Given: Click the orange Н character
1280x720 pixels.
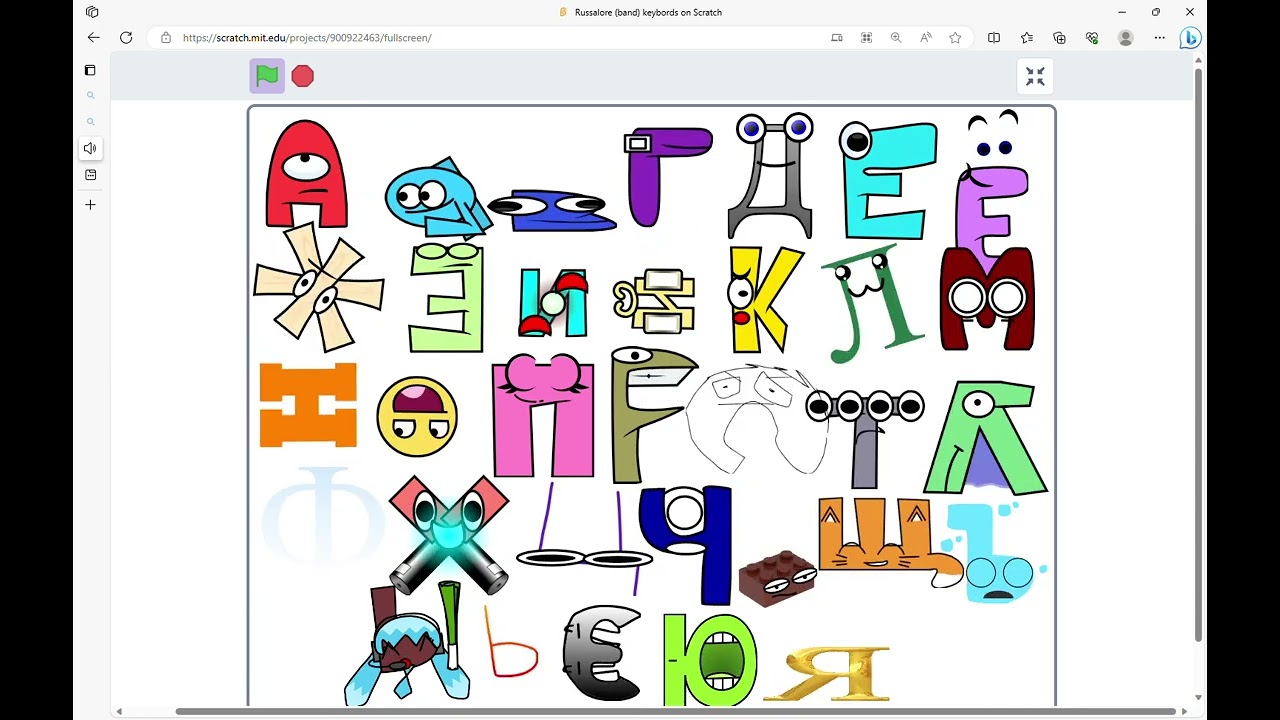Looking at the screenshot, I should tap(308, 405).
